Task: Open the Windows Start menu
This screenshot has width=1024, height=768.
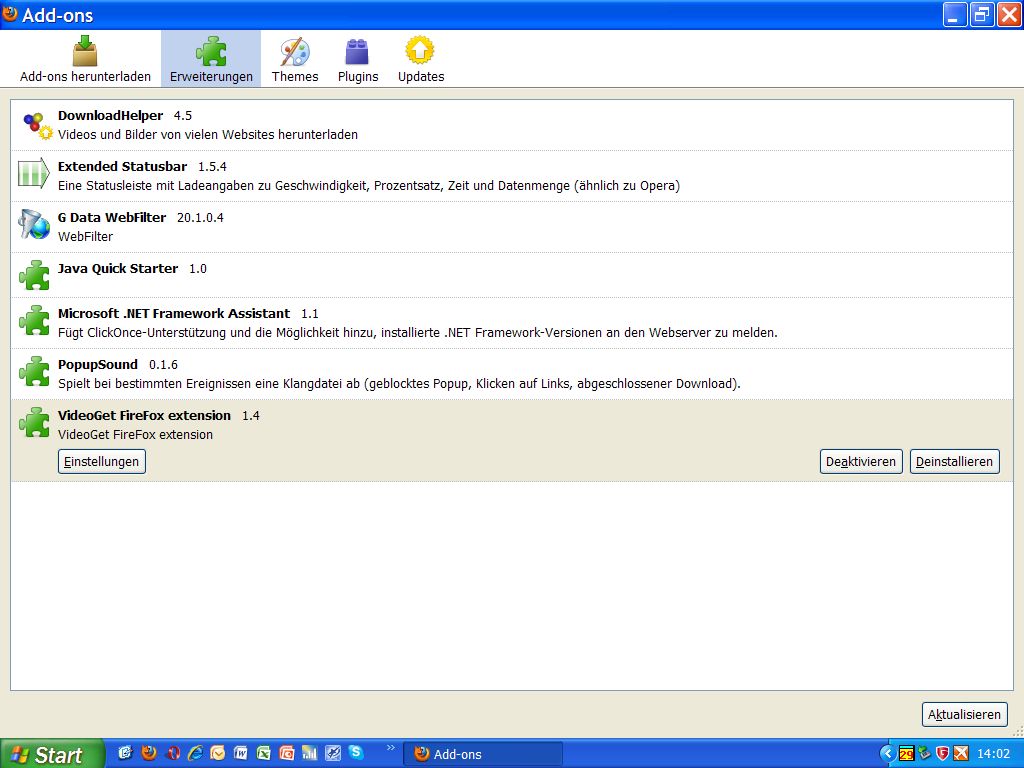Action: pyautogui.click(x=52, y=754)
